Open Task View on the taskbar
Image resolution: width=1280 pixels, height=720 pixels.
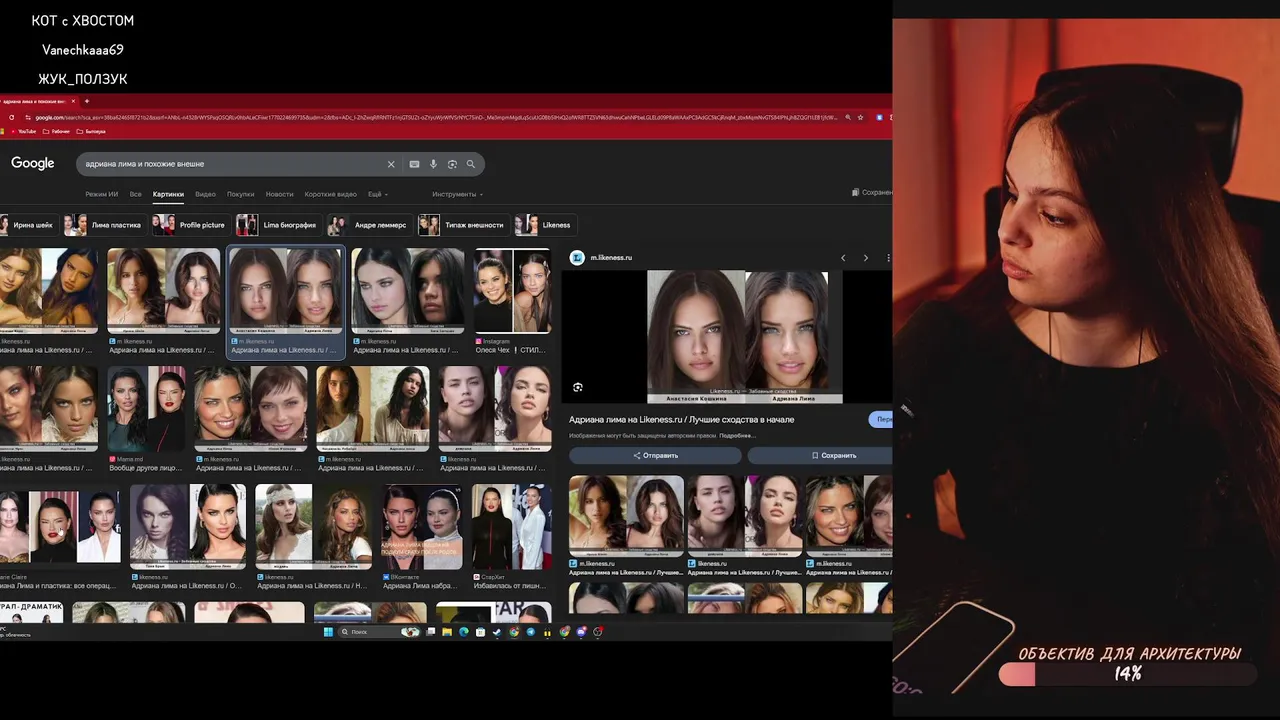(431, 632)
